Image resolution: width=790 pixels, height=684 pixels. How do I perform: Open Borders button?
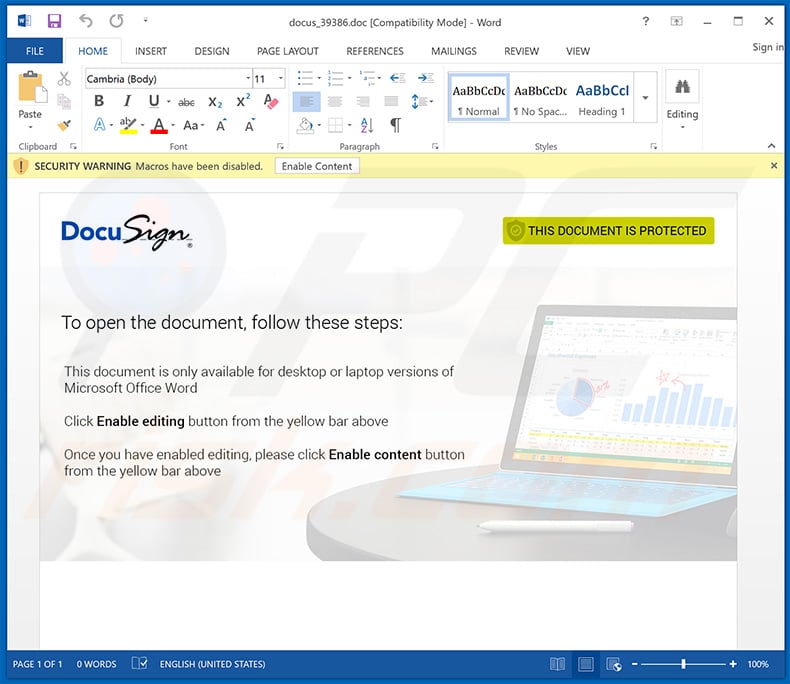coord(335,125)
